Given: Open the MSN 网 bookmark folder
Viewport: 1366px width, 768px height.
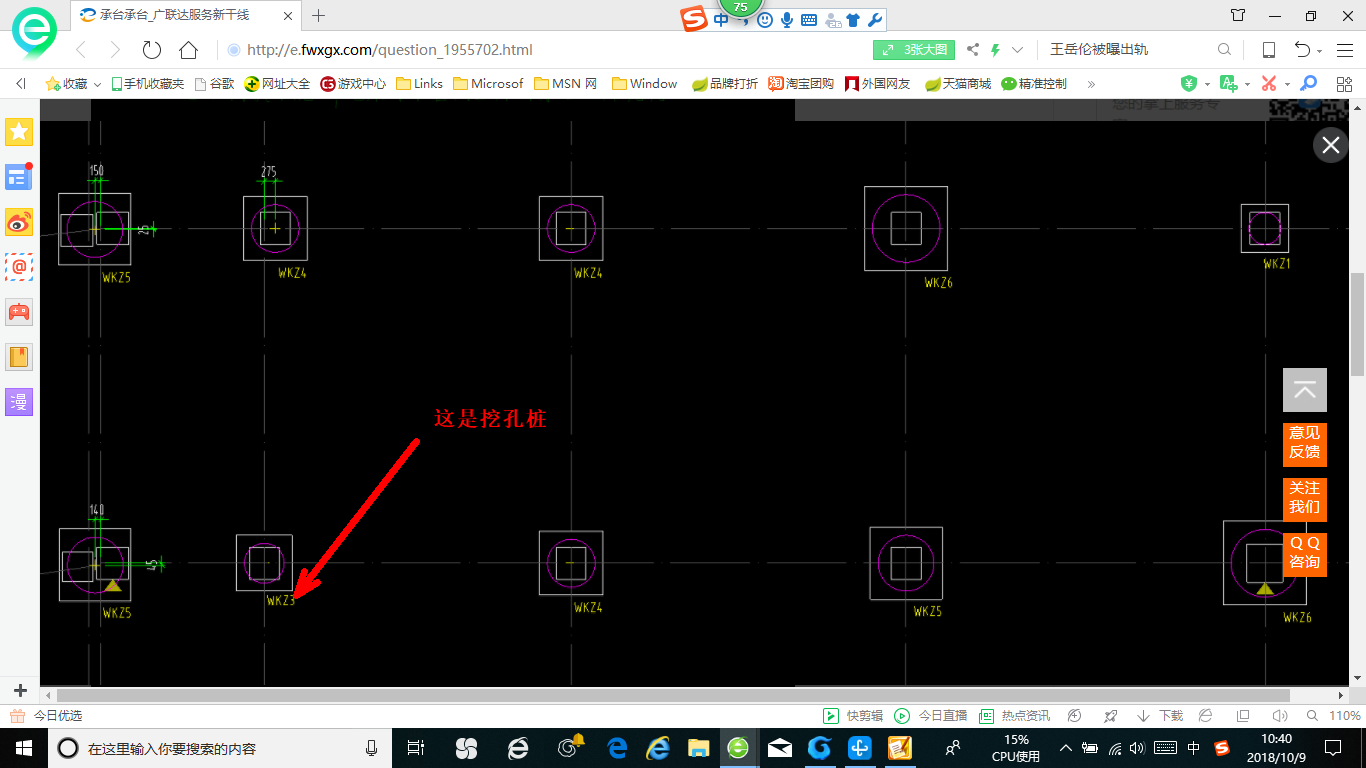Looking at the screenshot, I should click(566, 84).
